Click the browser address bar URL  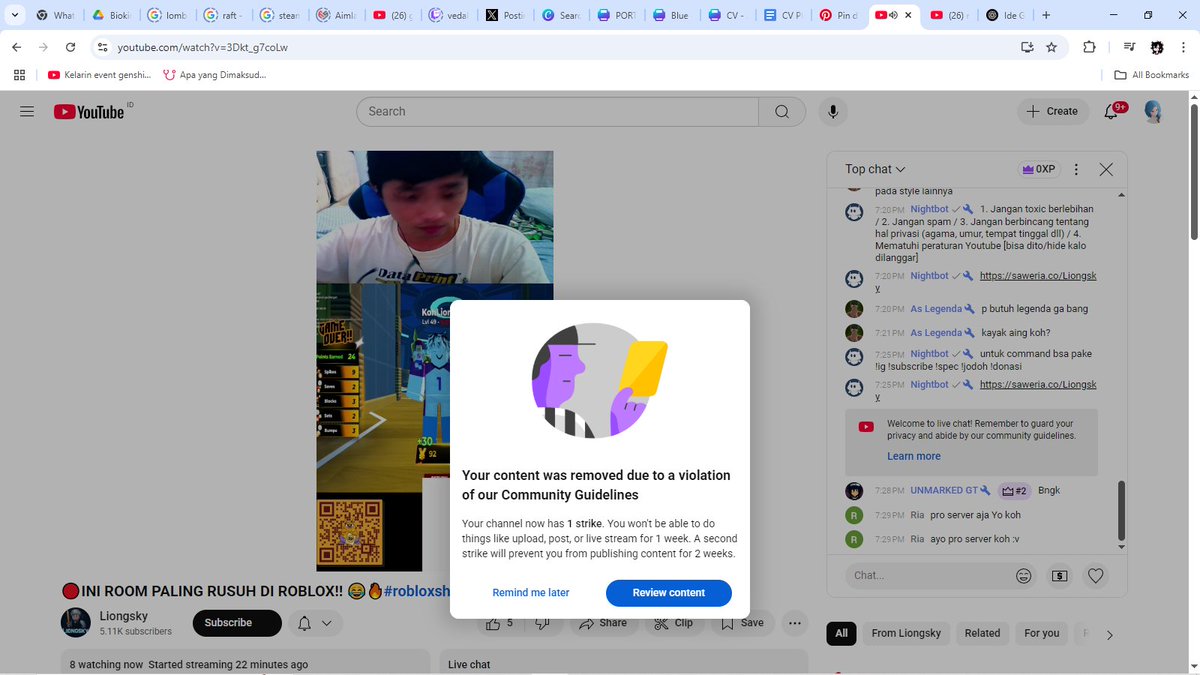pos(202,47)
